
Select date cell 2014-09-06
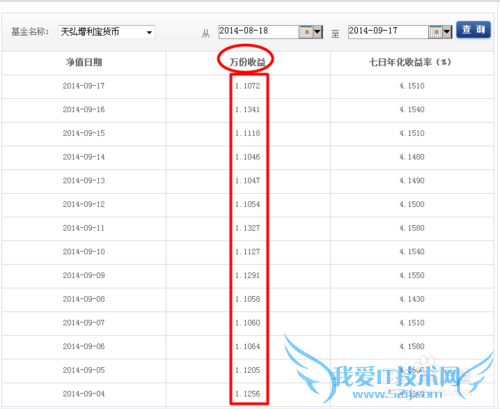click(x=84, y=346)
